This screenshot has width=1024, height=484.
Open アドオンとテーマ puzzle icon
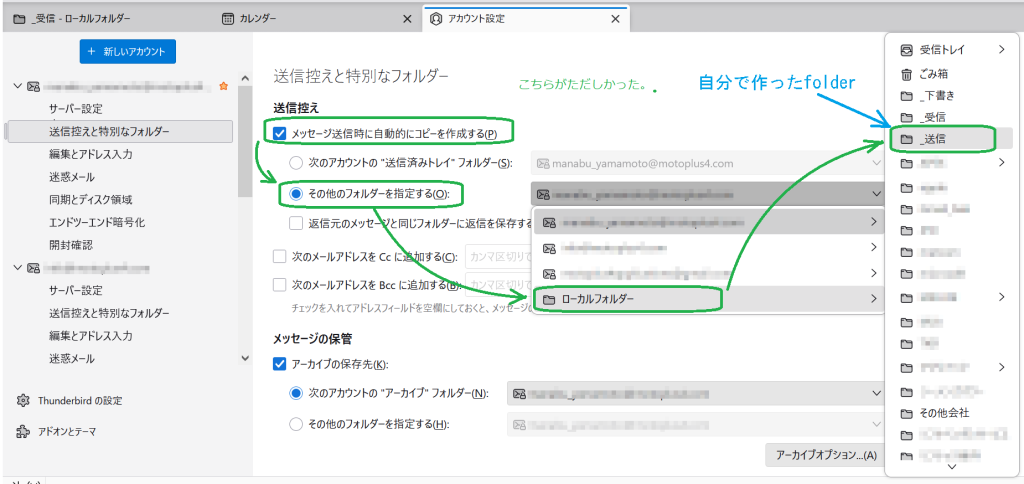coord(23,433)
